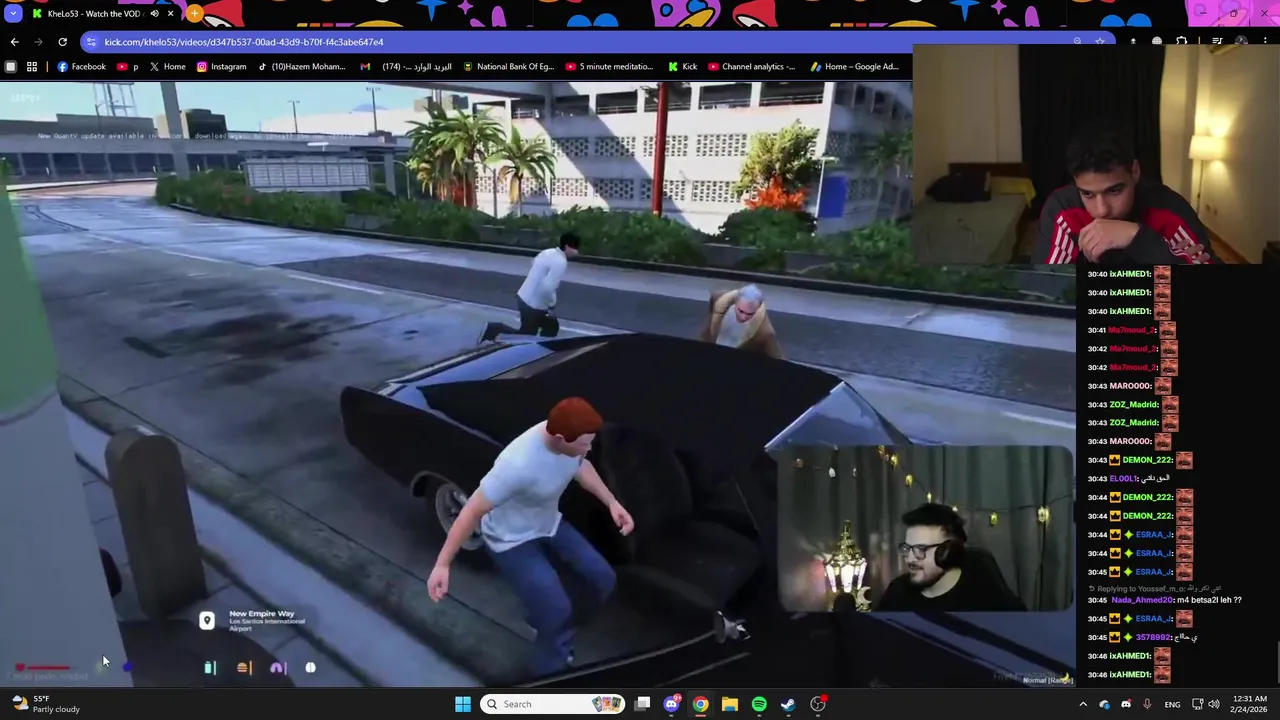Click the Discord icon in system tray
Image resolution: width=1280 pixels, height=720 pixels.
(1126, 704)
